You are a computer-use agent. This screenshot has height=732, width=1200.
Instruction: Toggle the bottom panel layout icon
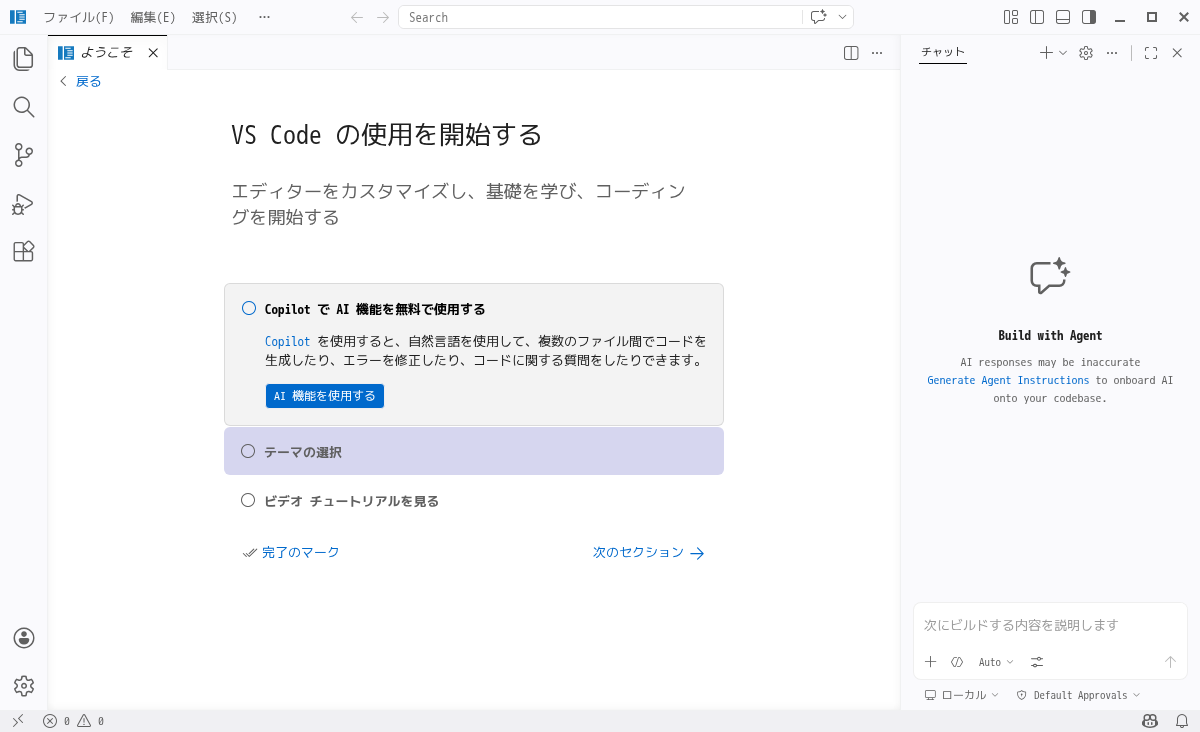(1063, 17)
